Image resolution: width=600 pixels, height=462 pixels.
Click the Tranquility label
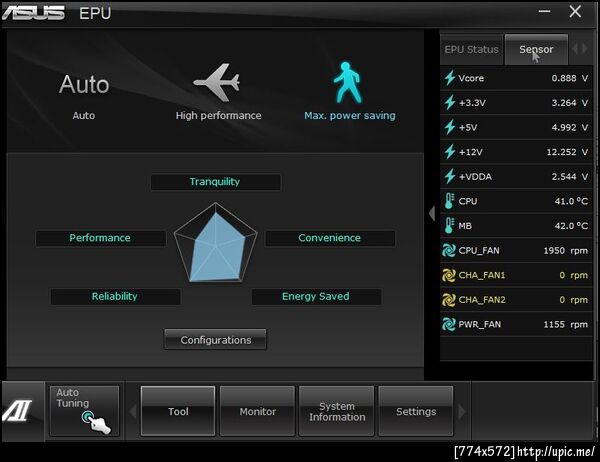coord(215,182)
